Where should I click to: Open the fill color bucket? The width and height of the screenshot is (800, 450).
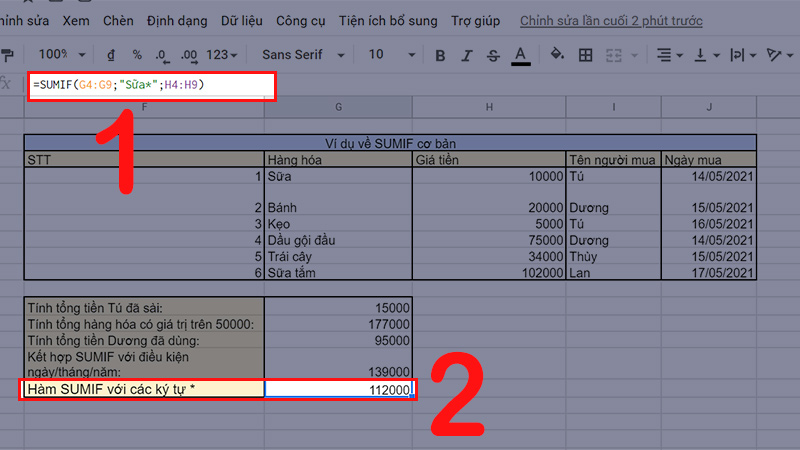tap(557, 54)
